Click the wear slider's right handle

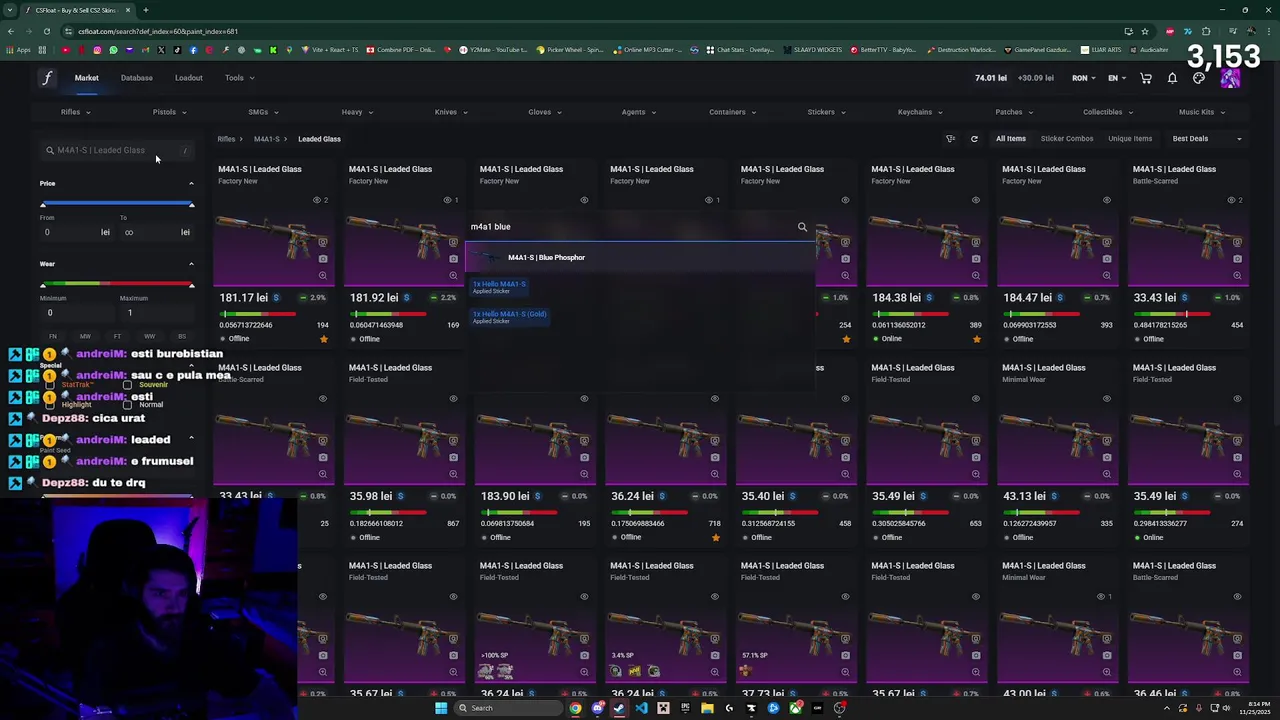click(x=191, y=285)
